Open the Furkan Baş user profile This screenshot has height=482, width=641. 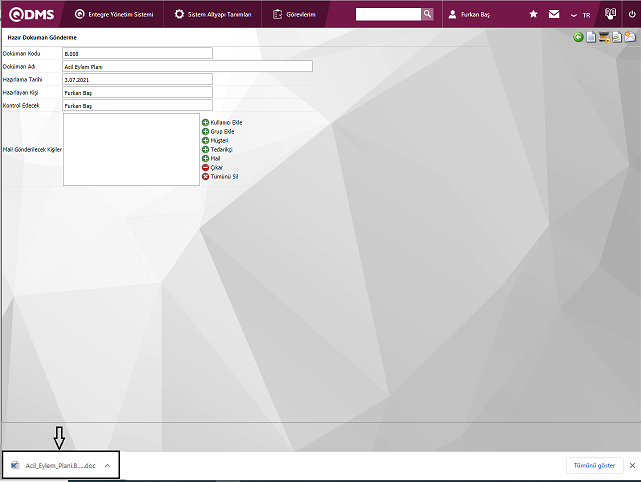469,14
